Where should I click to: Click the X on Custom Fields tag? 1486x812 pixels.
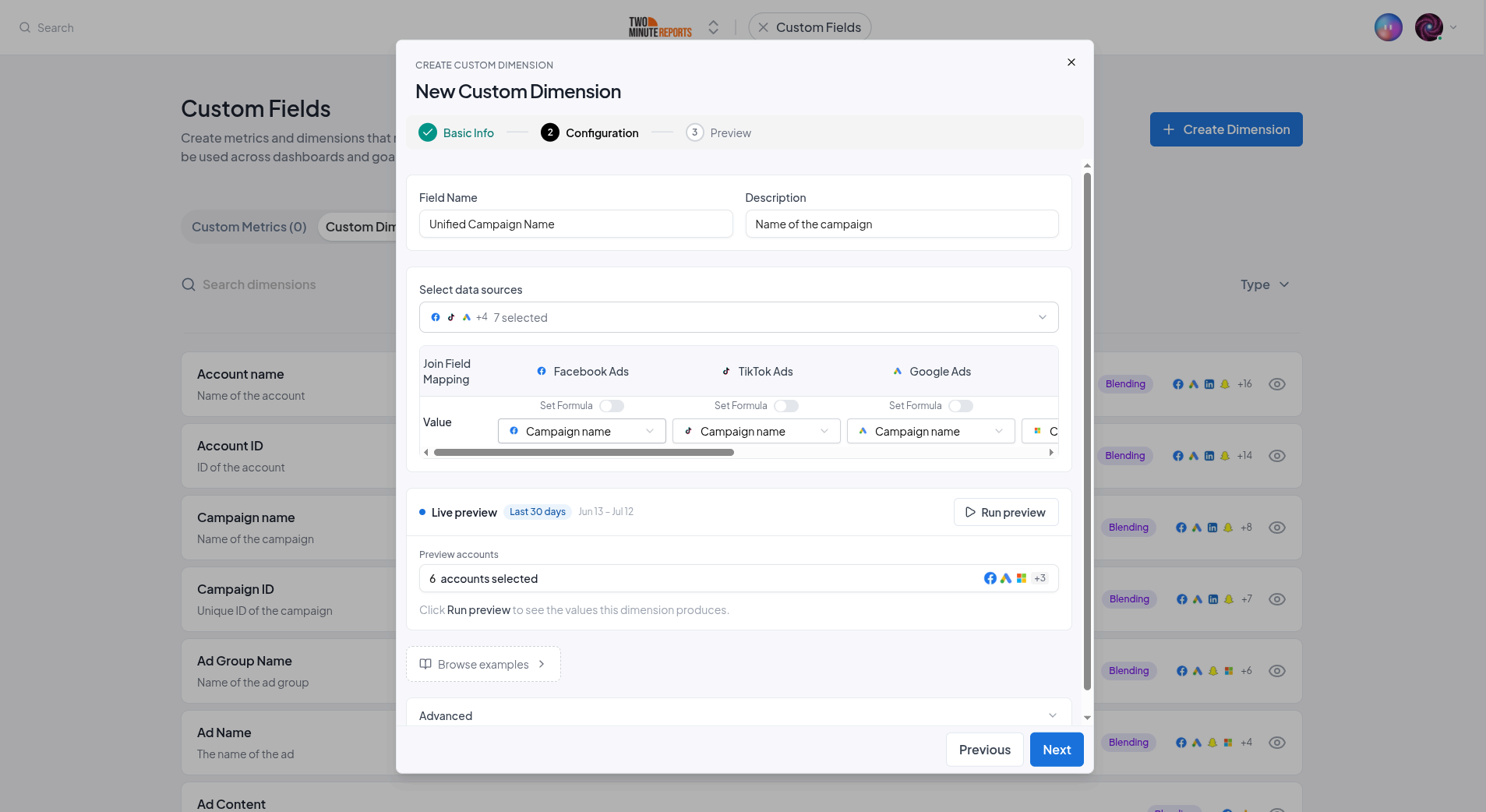[x=764, y=27]
